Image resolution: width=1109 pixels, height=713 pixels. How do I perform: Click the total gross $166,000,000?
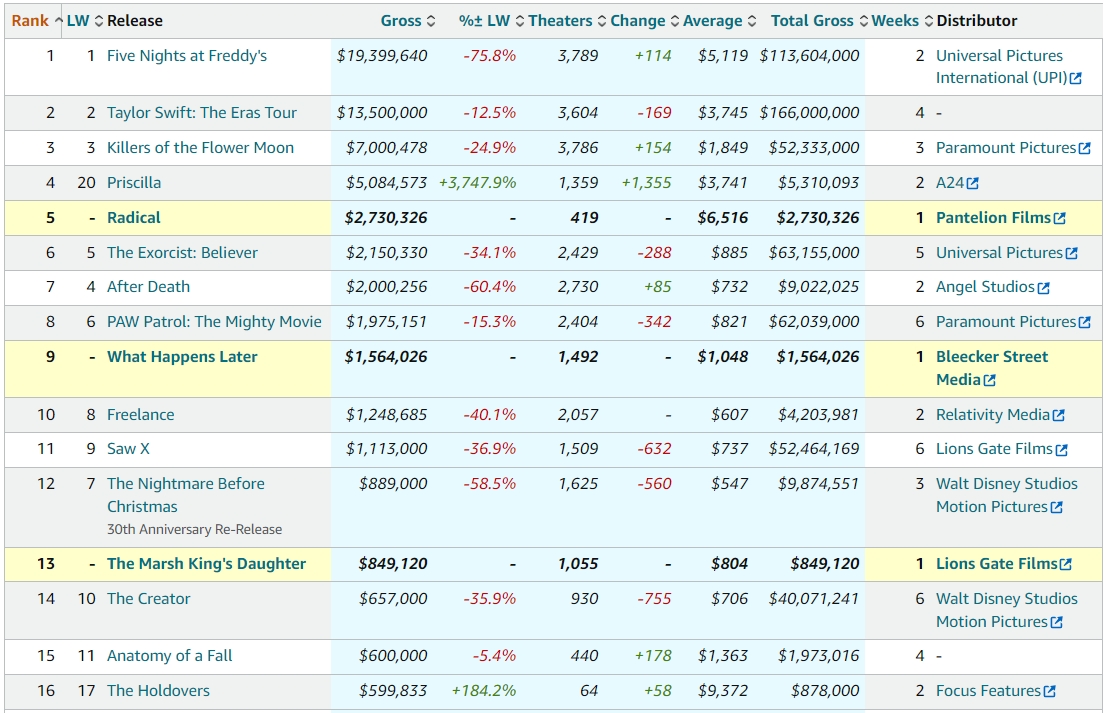(x=810, y=113)
